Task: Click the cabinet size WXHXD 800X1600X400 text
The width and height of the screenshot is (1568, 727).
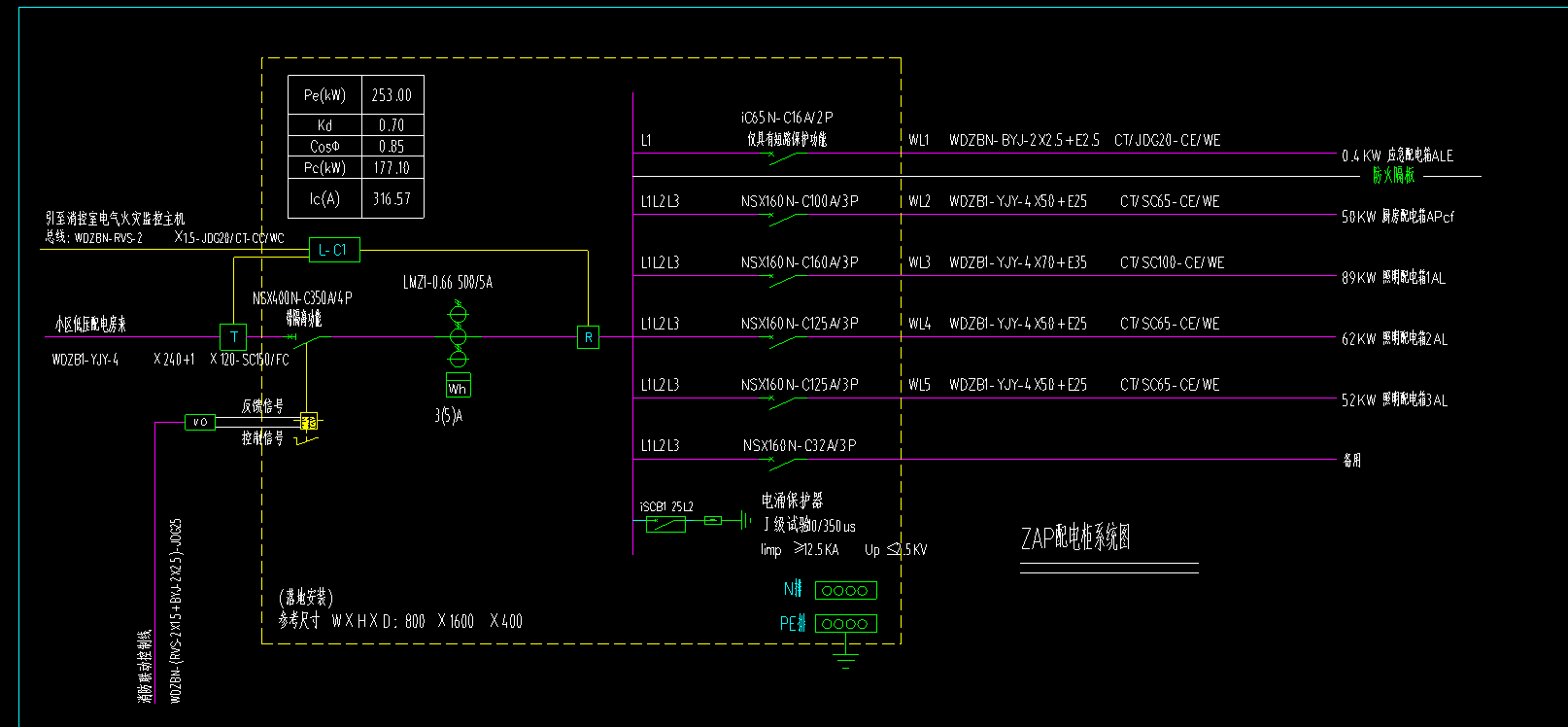Action: pyautogui.click(x=400, y=621)
